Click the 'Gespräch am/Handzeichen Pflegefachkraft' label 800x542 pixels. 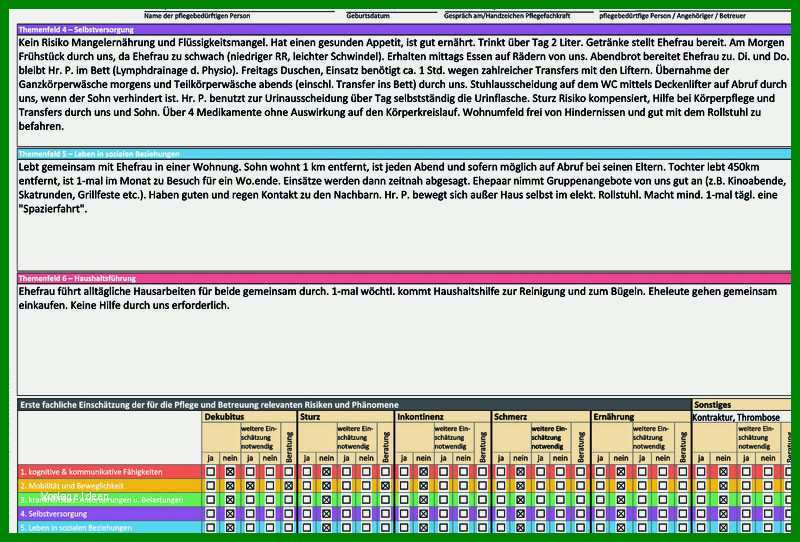(x=507, y=16)
